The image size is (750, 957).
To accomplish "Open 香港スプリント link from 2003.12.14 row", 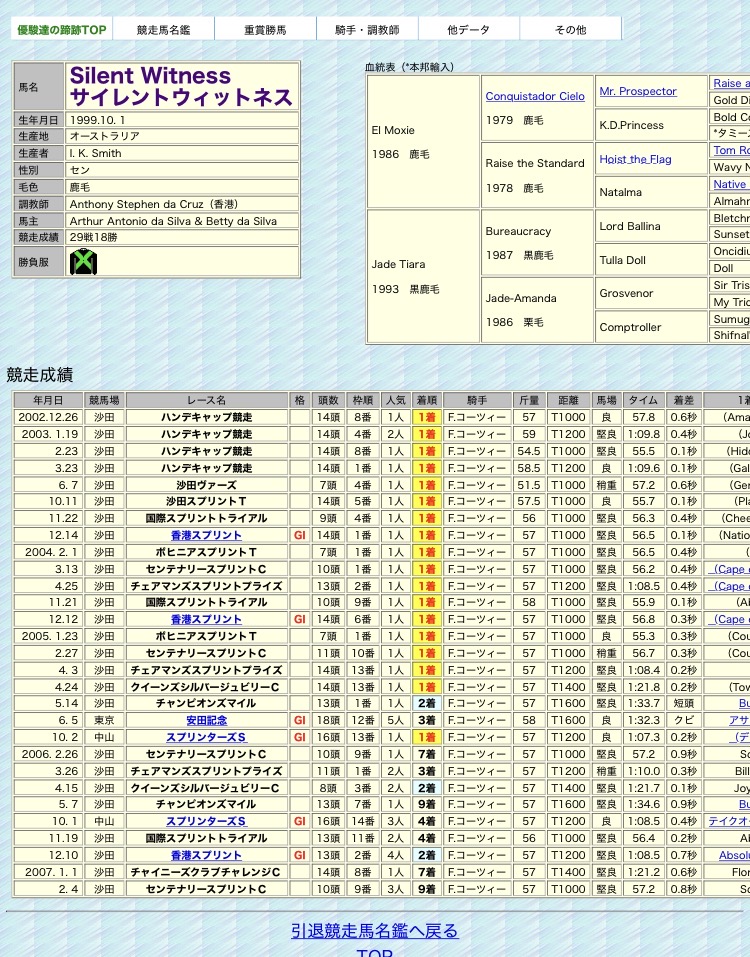I will (206, 535).
